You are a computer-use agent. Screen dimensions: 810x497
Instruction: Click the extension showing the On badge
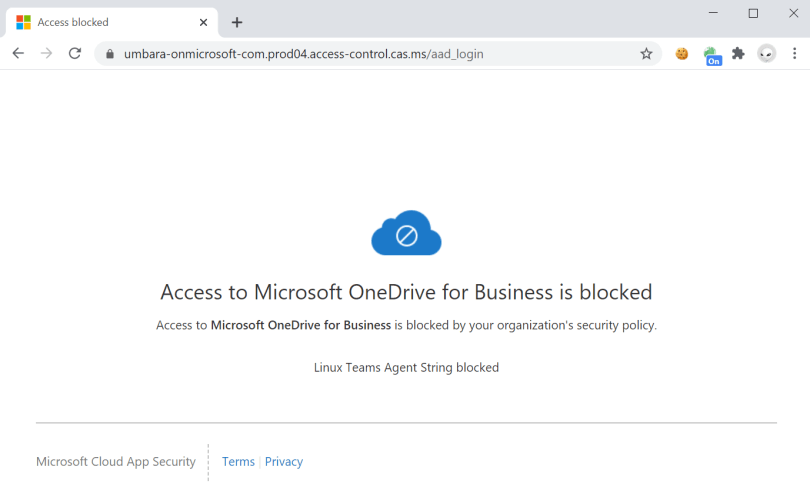[x=711, y=55]
